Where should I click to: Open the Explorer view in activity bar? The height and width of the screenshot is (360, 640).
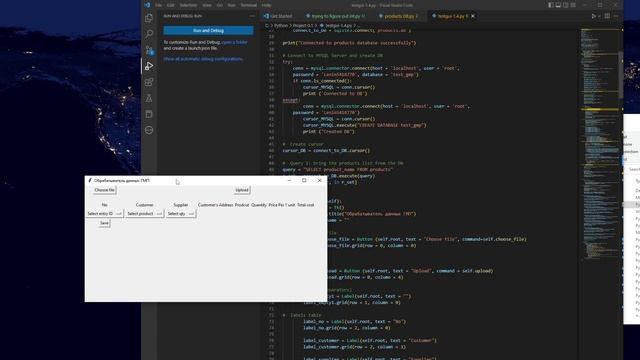tap(149, 18)
